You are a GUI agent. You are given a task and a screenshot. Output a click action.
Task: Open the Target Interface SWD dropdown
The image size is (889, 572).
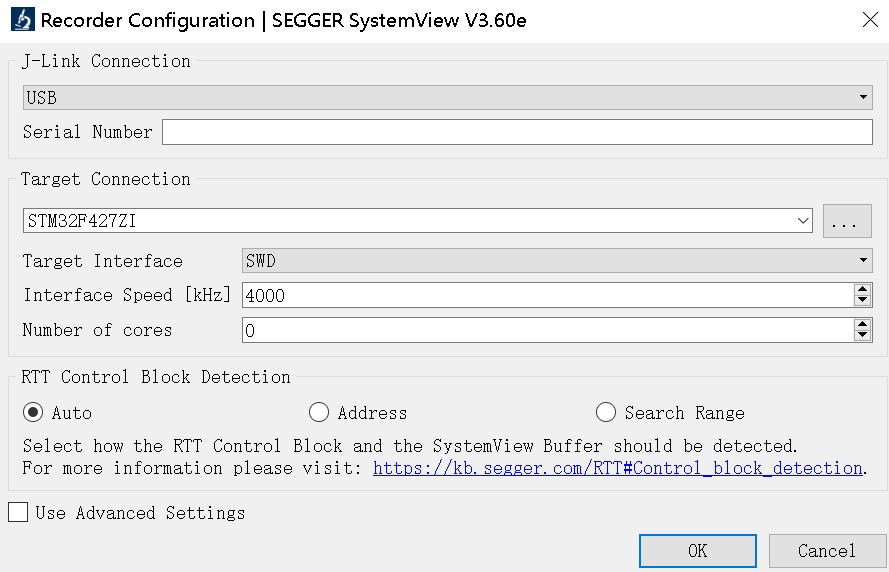coord(557,261)
